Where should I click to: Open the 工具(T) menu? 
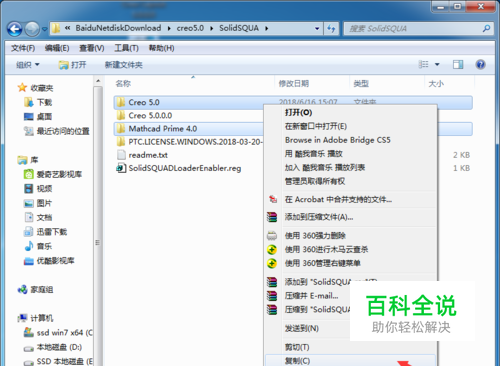point(126,48)
